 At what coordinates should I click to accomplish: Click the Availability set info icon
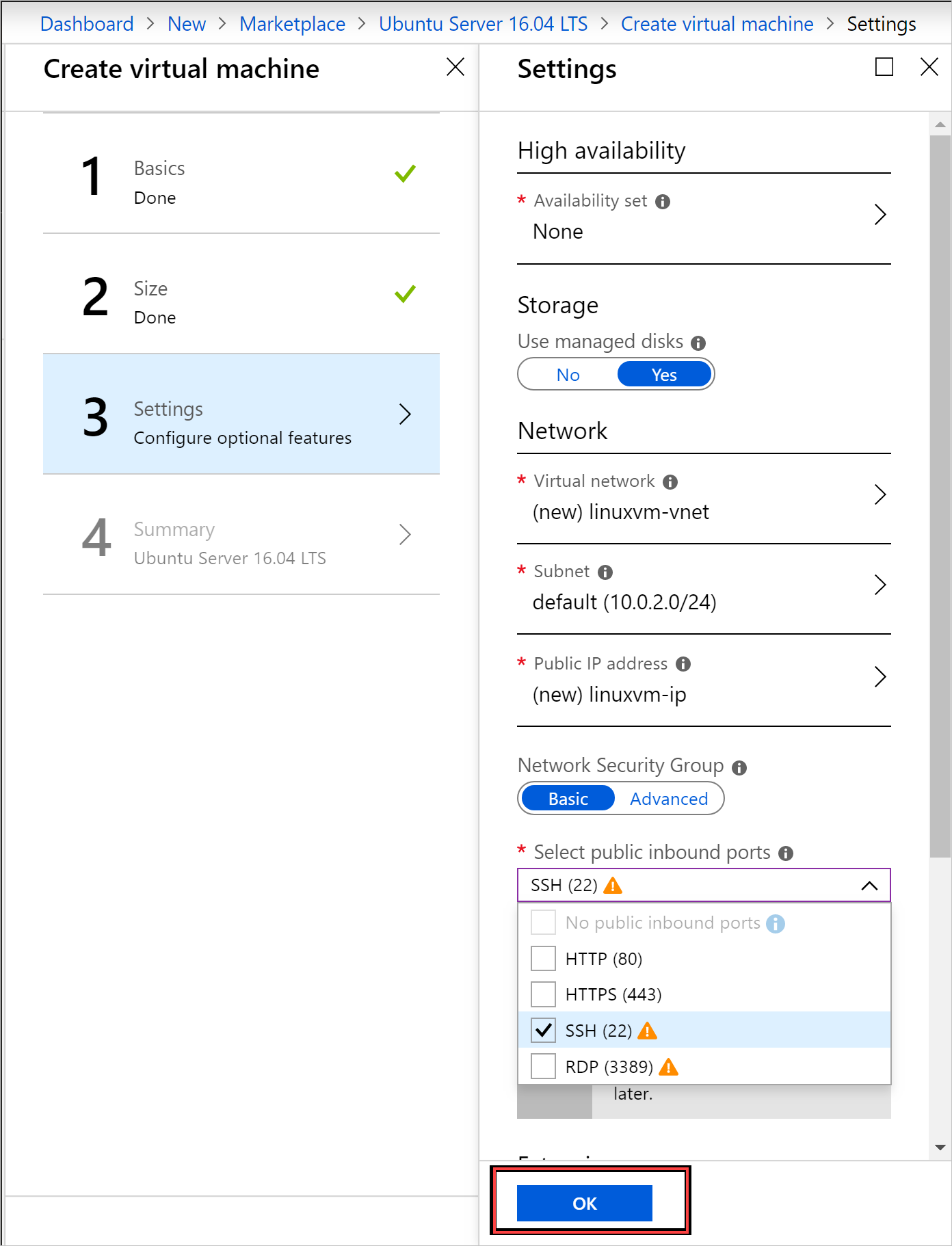coord(662,202)
